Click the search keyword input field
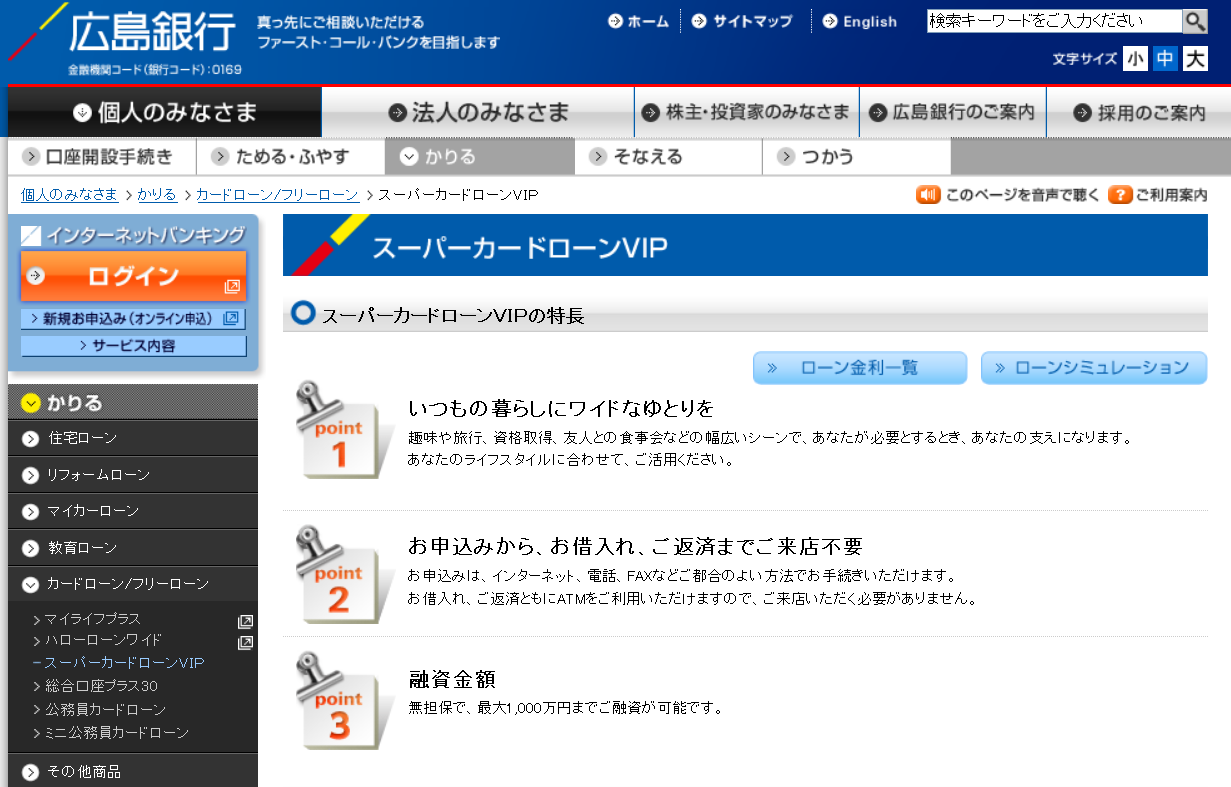1231x787 pixels. click(1054, 21)
